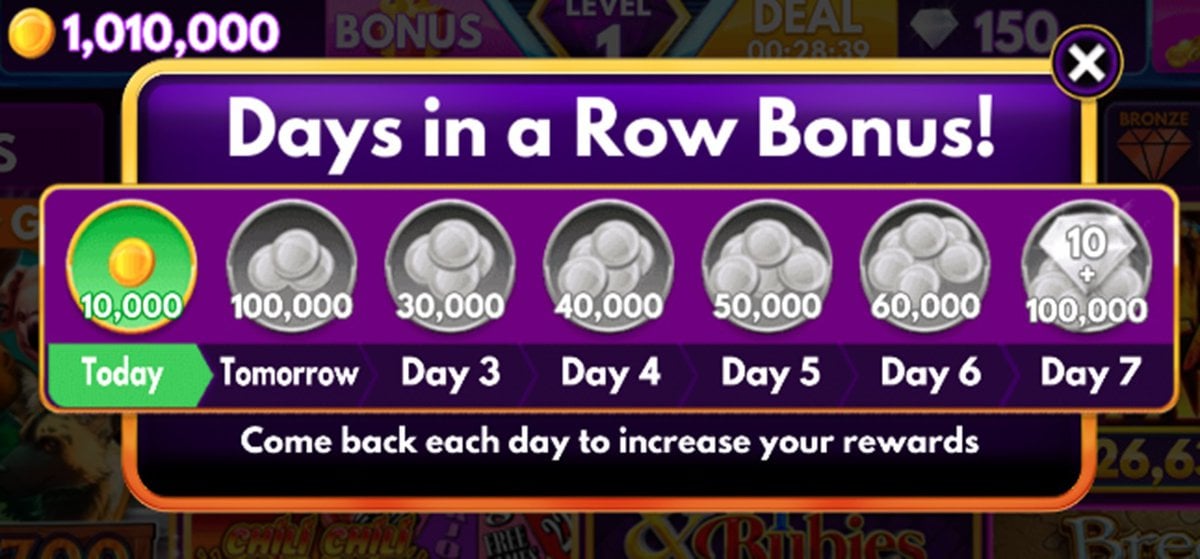Image resolution: width=1200 pixels, height=559 pixels.
Task: Close the Days in a Row Bonus popup
Action: [x=1086, y=65]
